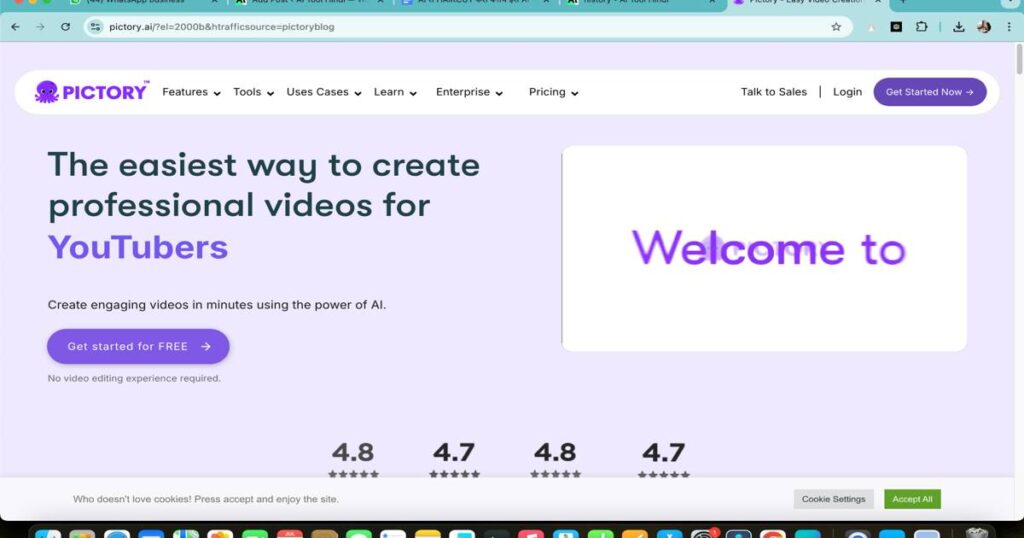Switch to the WhatsApp Business tab
This screenshot has height=538, width=1024.
[144, 3]
